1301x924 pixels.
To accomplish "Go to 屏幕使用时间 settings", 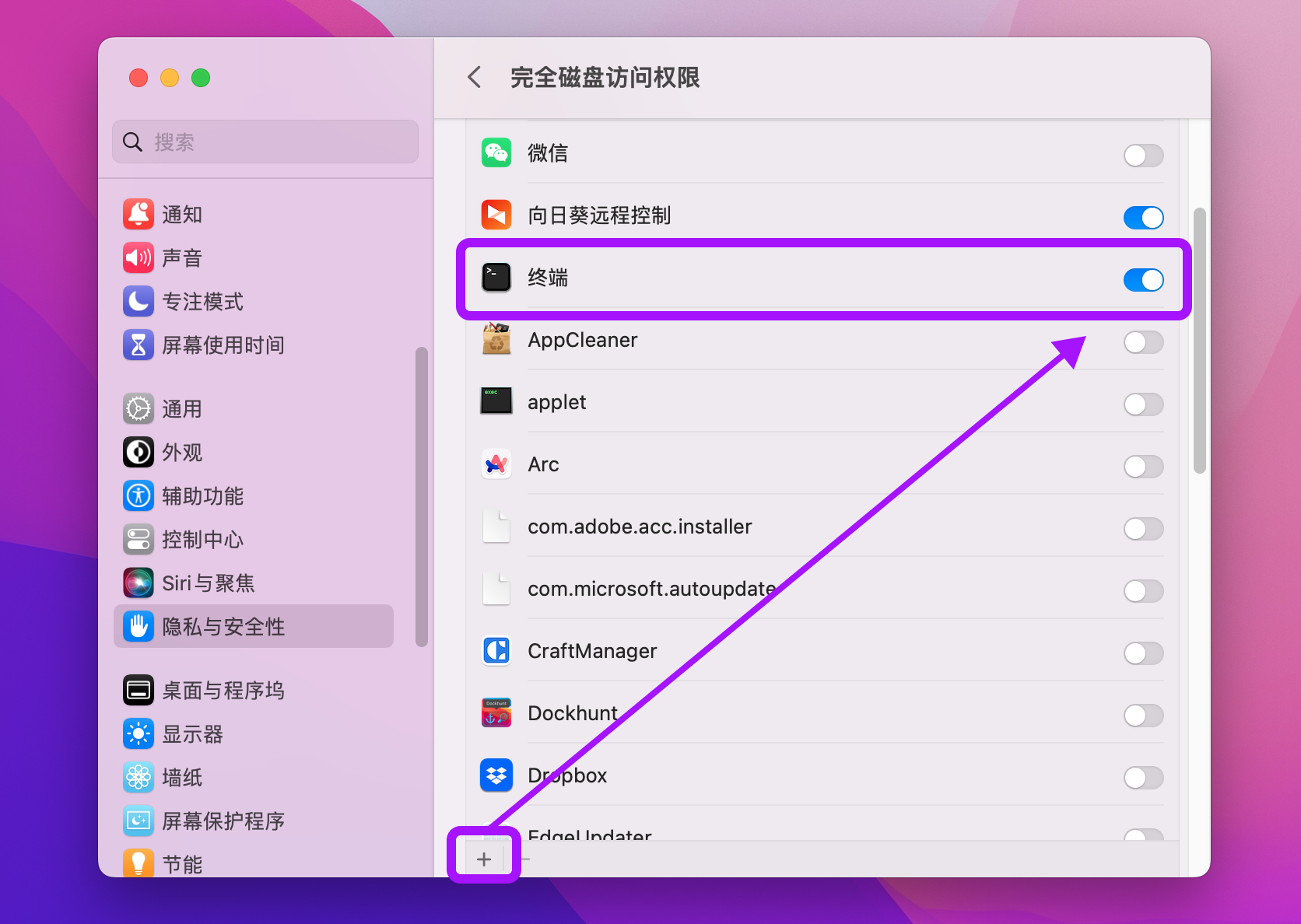I will tap(254, 345).
